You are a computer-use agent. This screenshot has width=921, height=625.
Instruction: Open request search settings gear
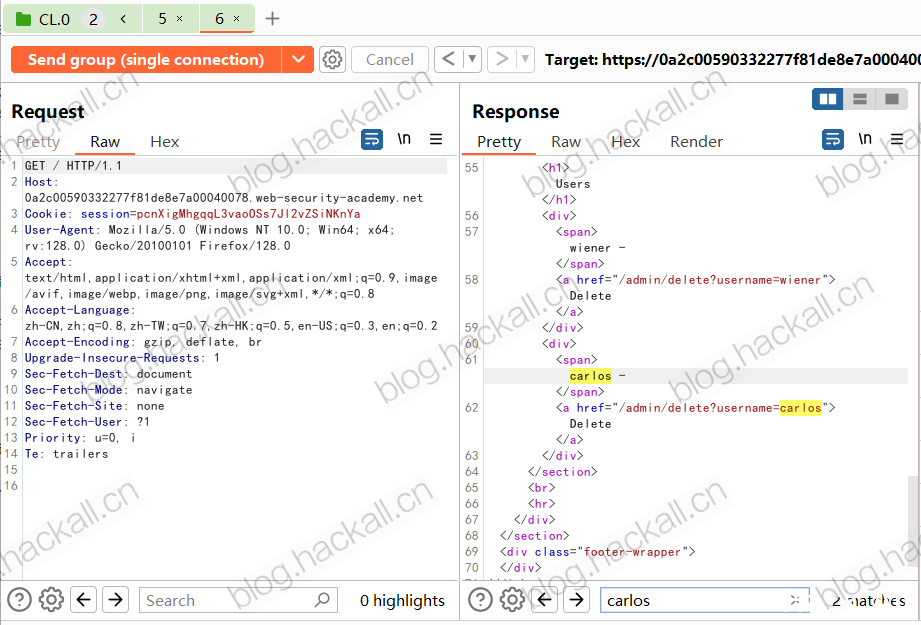(51, 600)
